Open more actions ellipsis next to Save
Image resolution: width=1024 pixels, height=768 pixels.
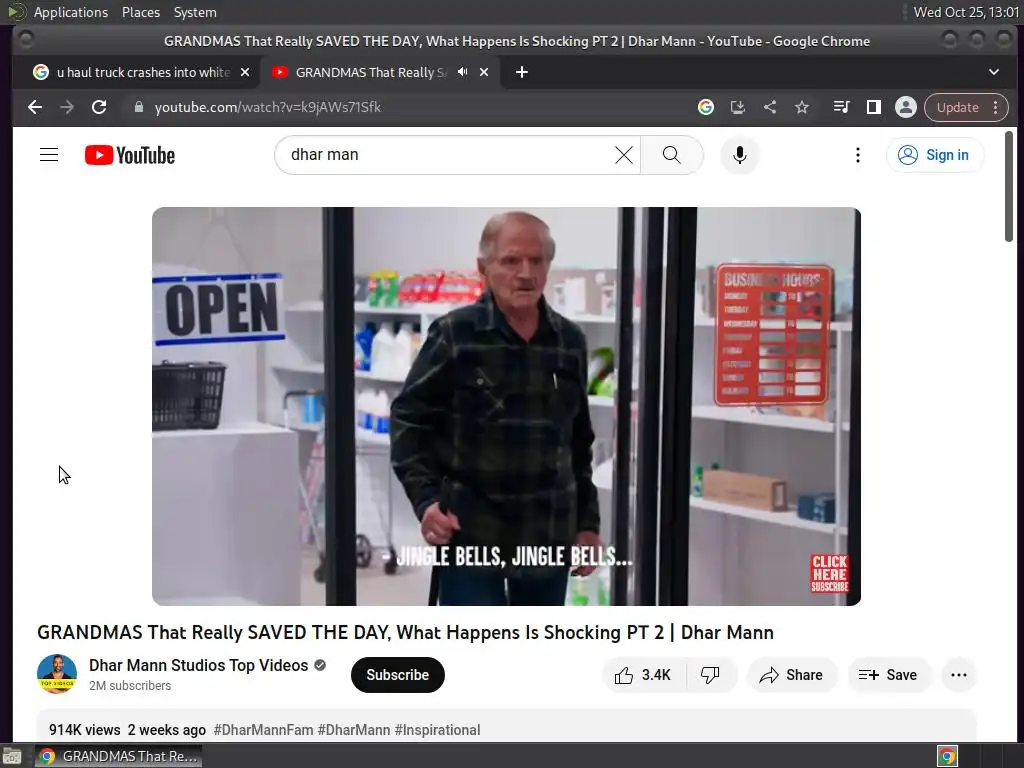click(x=959, y=675)
